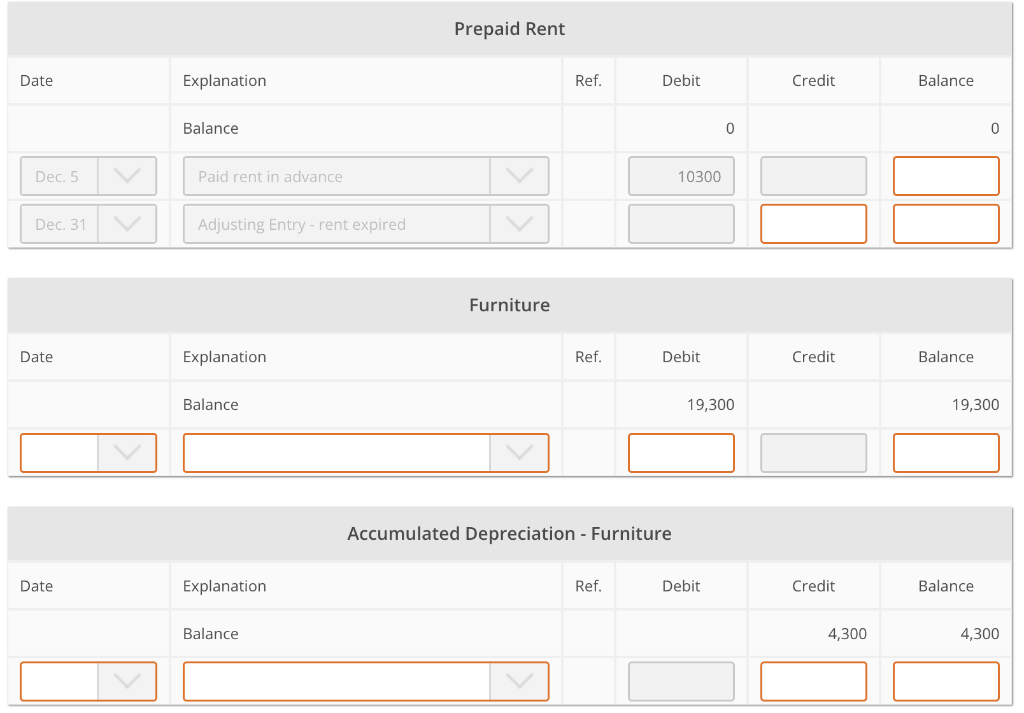This screenshot has height=713, width=1024.
Task: Click the Debit field showing 10300
Action: pos(681,175)
